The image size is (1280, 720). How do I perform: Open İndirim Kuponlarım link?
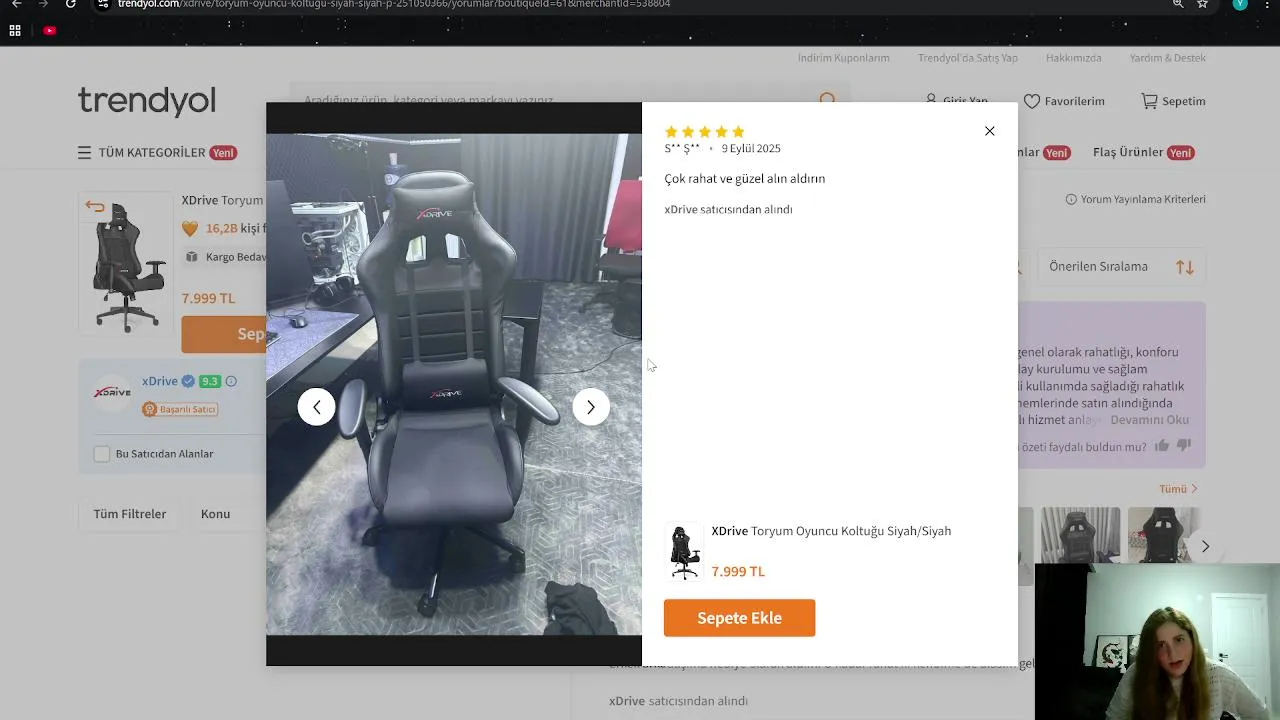pyautogui.click(x=843, y=58)
